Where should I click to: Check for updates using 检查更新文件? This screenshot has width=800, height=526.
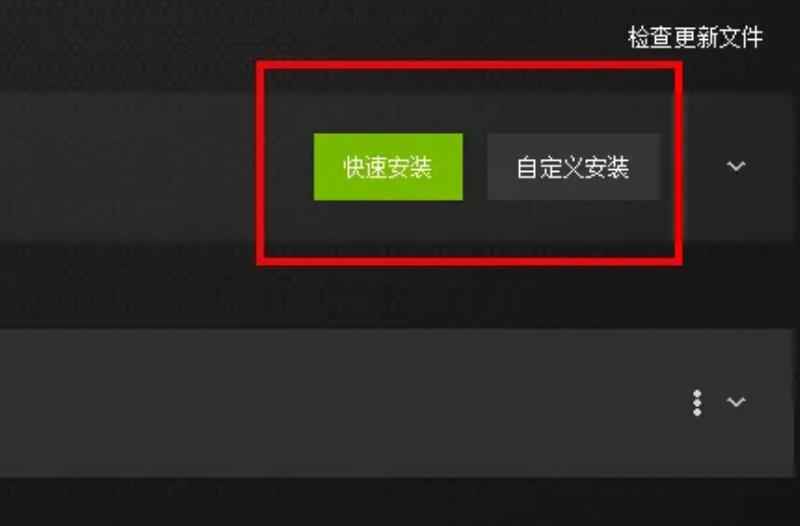click(695, 38)
